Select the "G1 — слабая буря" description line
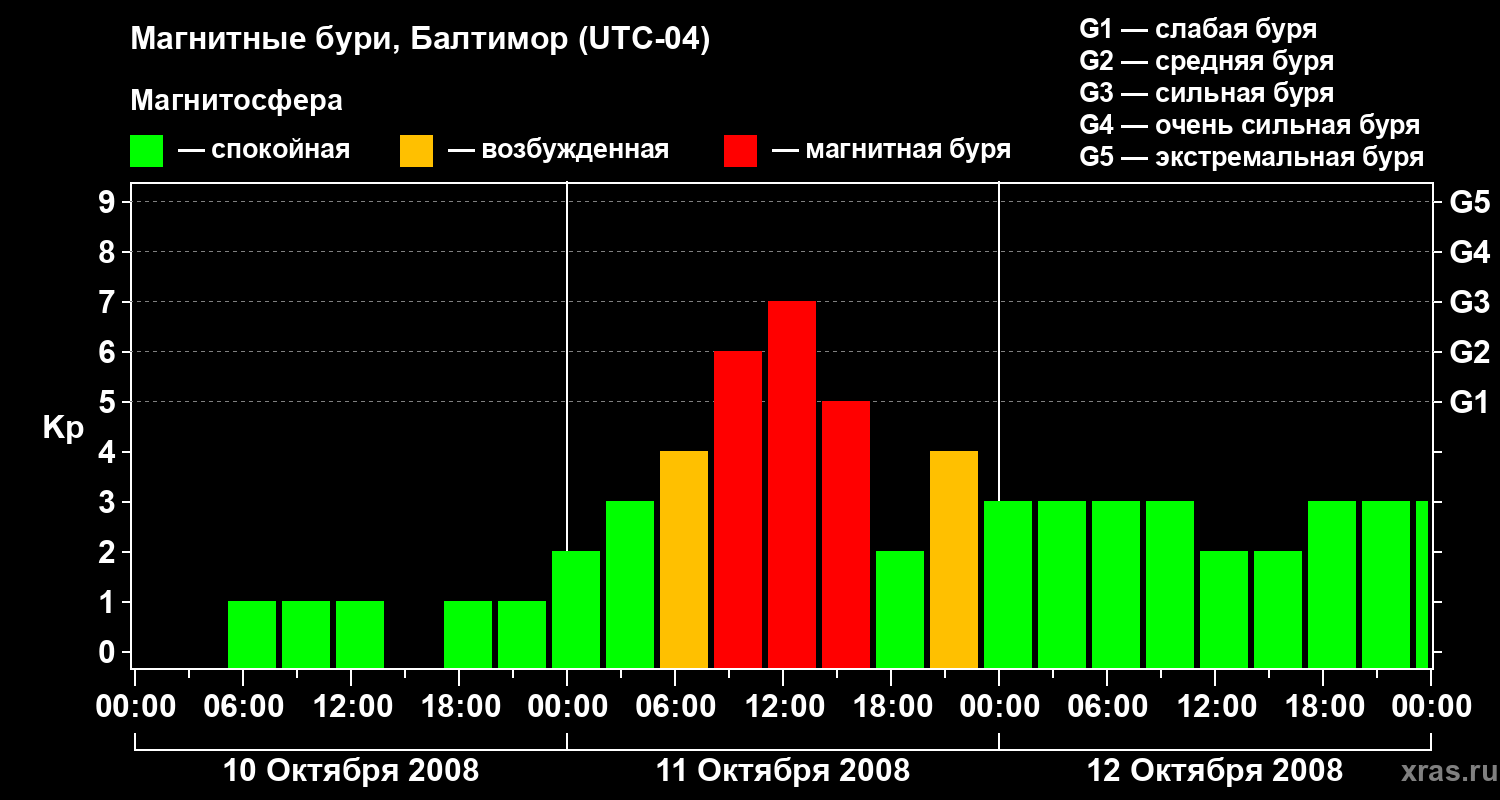This screenshot has width=1500, height=800. point(1198,29)
